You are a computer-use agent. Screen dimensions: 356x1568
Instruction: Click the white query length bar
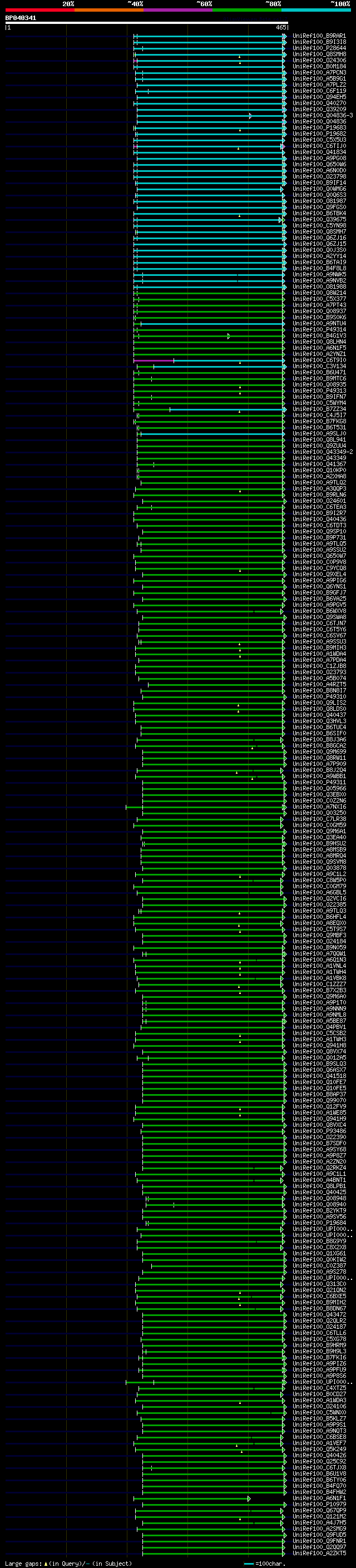pyautogui.click(x=147, y=23)
